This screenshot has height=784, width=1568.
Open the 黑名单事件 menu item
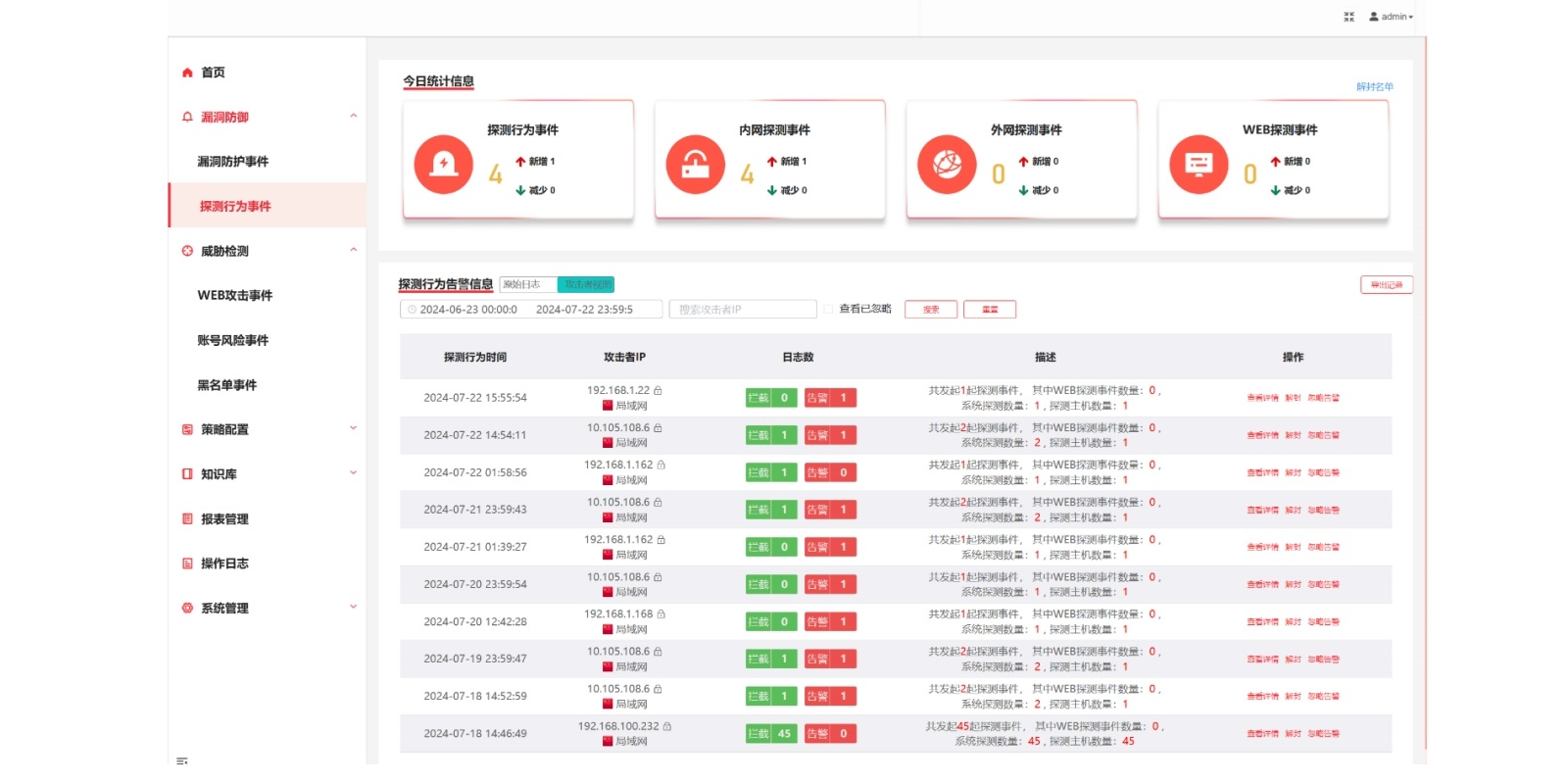[x=227, y=385]
